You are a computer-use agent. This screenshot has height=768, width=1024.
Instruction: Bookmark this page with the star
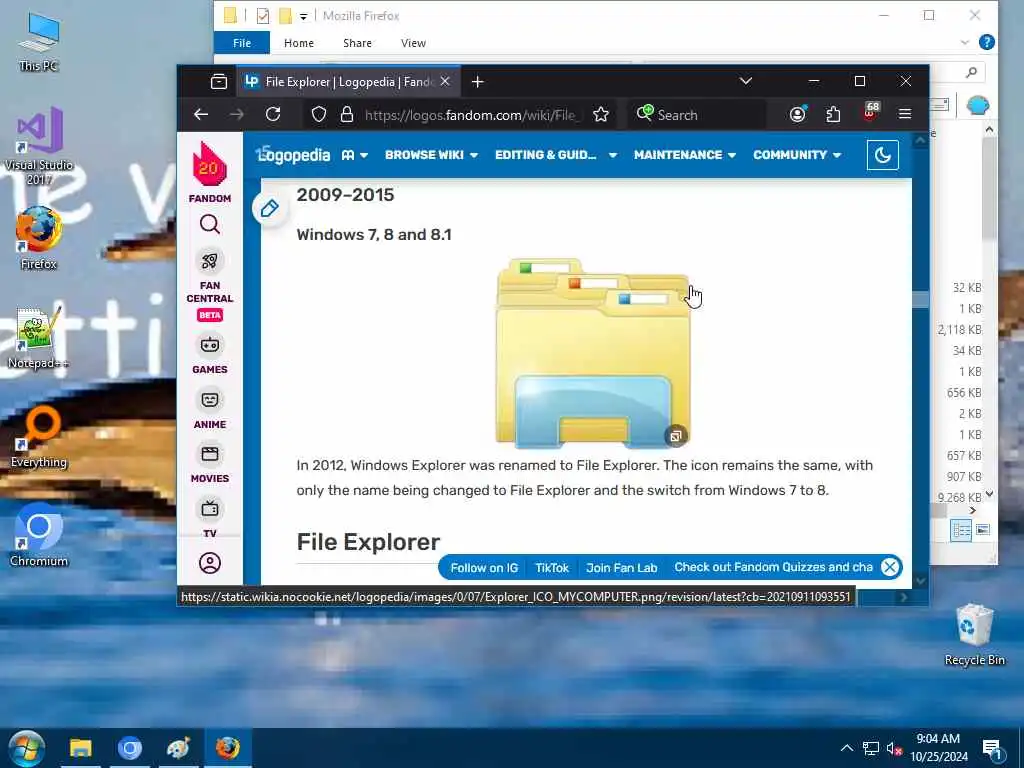coord(601,115)
